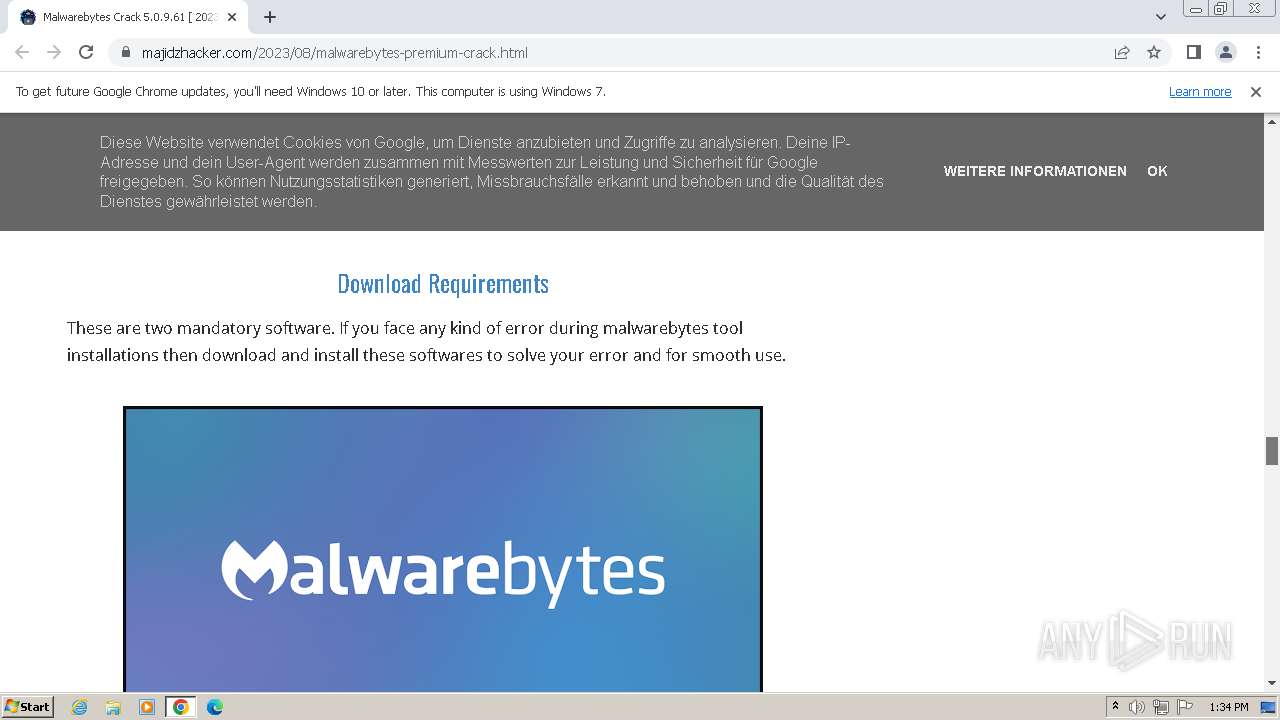Open Chrome three-dot menu
The height and width of the screenshot is (720, 1280).
(x=1258, y=52)
